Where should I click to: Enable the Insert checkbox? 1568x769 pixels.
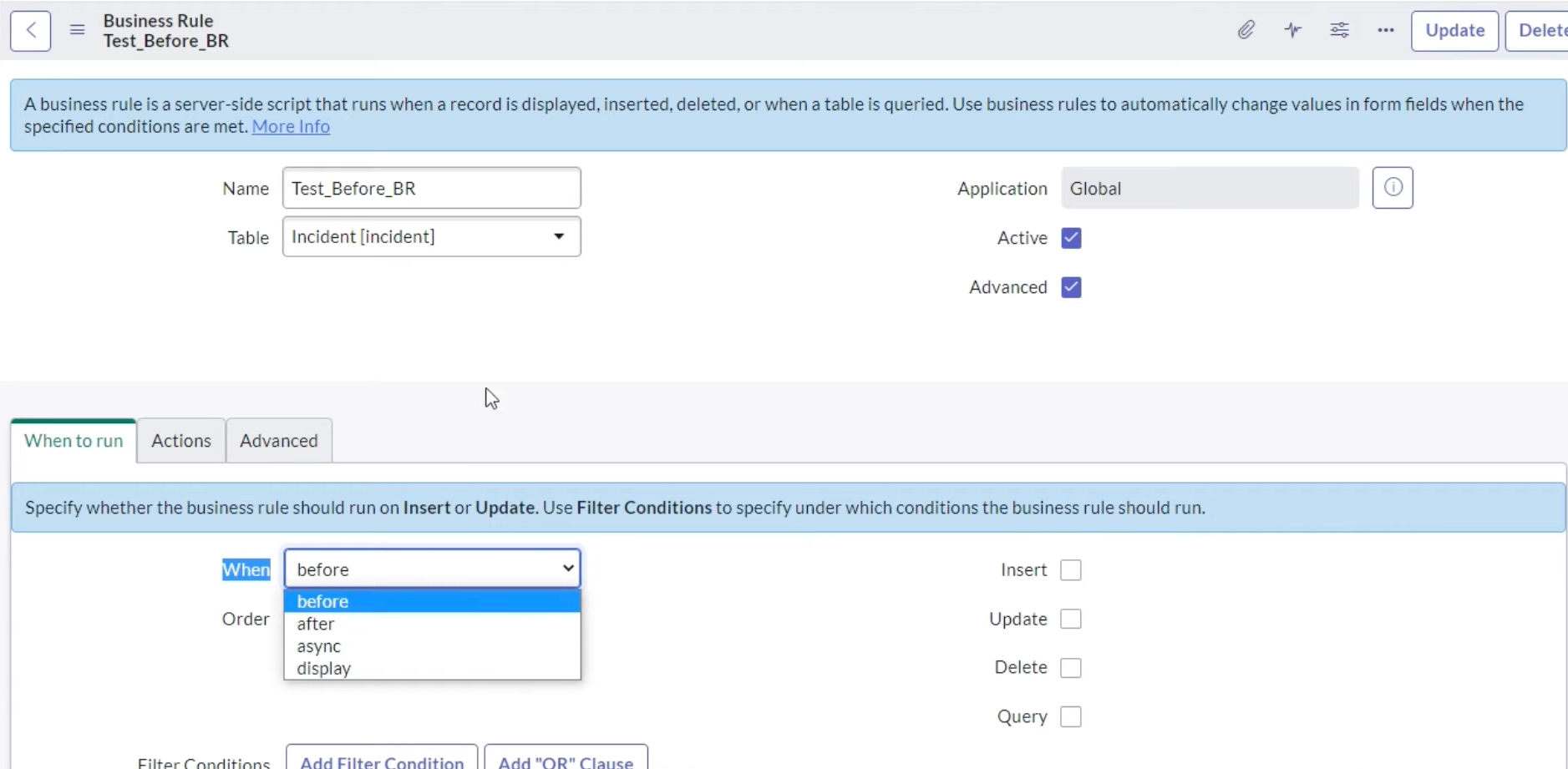pyautogui.click(x=1070, y=569)
